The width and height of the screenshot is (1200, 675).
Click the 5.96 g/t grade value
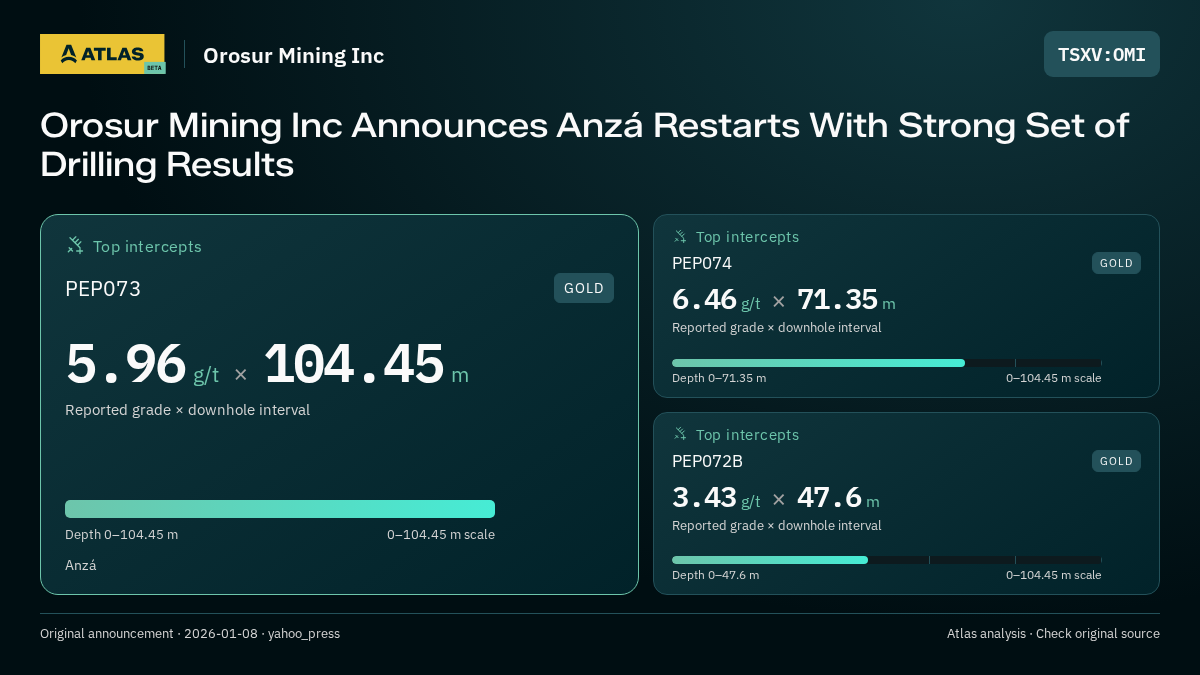(x=142, y=365)
